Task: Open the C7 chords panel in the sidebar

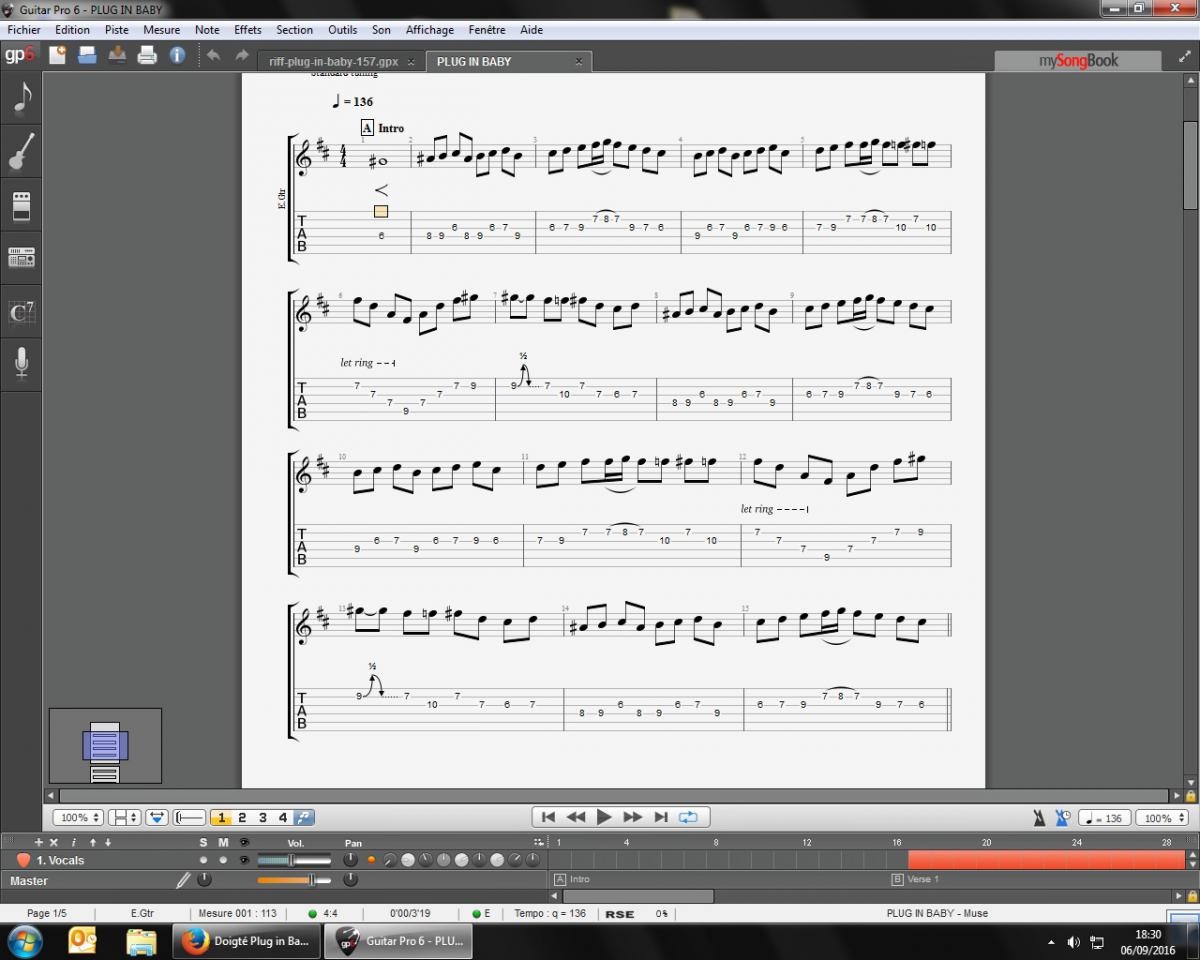Action: pos(21,312)
